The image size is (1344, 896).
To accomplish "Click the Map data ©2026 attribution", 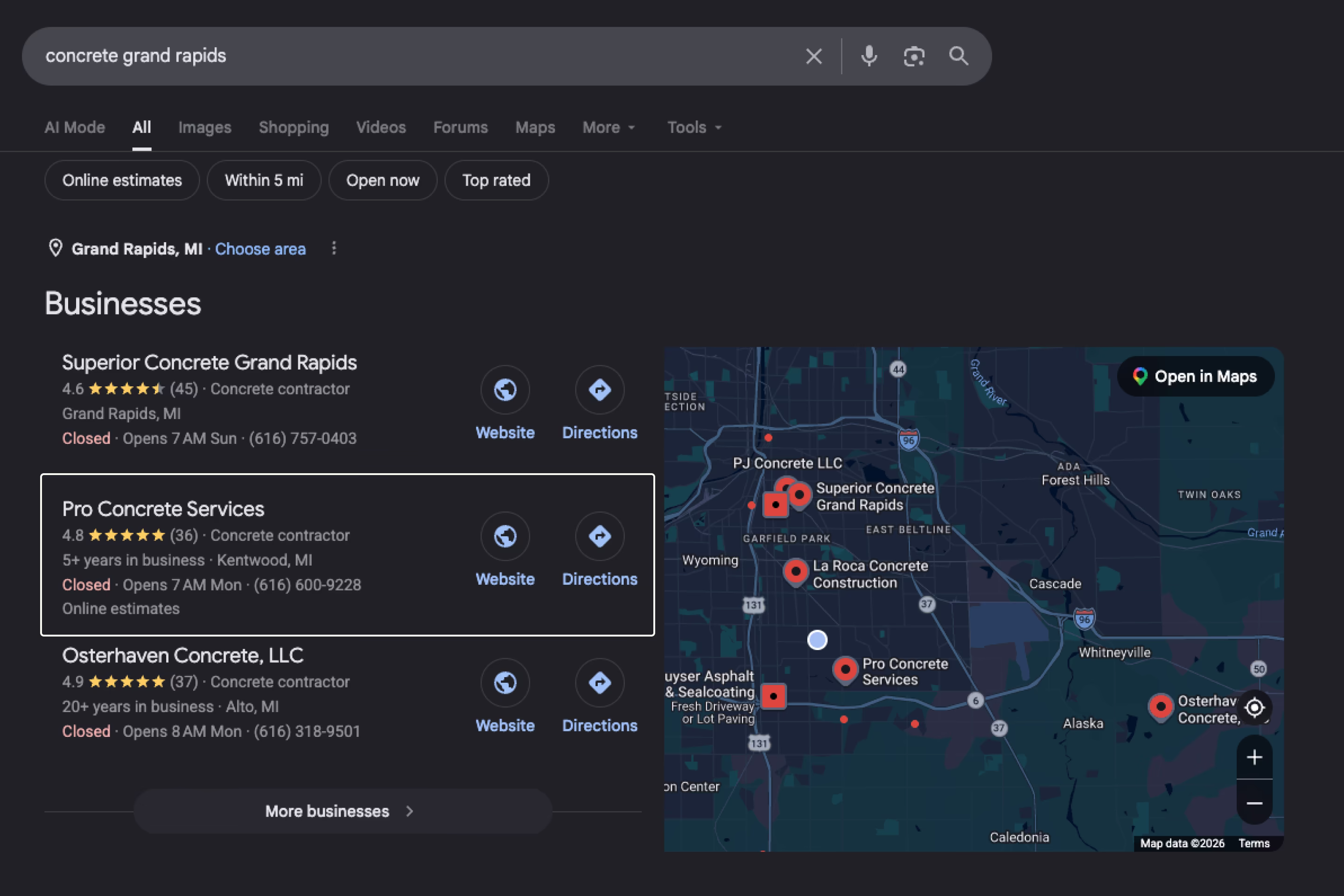I will click(x=1182, y=843).
